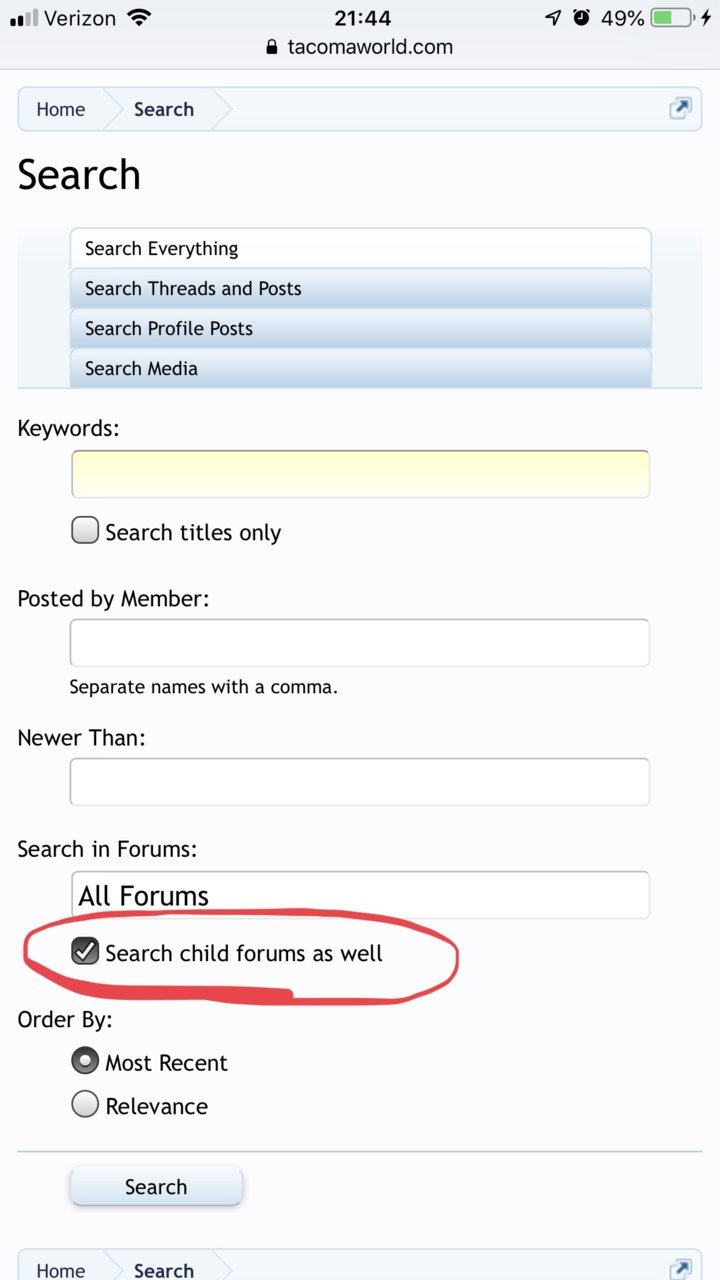
Task: Tap the alarm clock status icon
Action: pyautogui.click(x=582, y=18)
